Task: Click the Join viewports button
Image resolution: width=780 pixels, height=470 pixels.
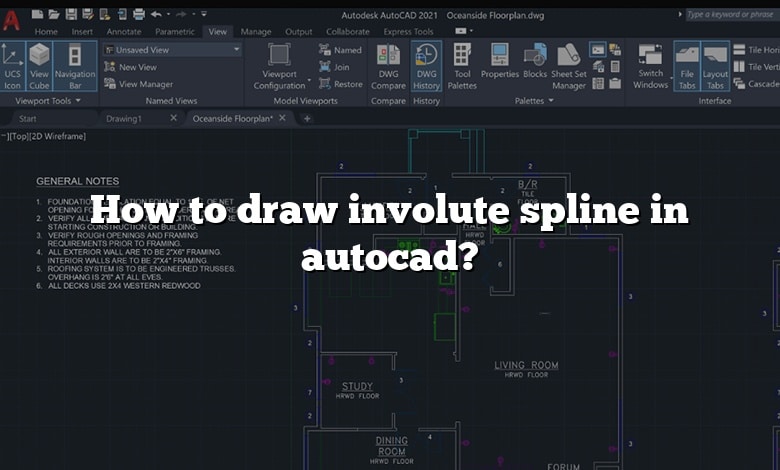Action: 334,67
